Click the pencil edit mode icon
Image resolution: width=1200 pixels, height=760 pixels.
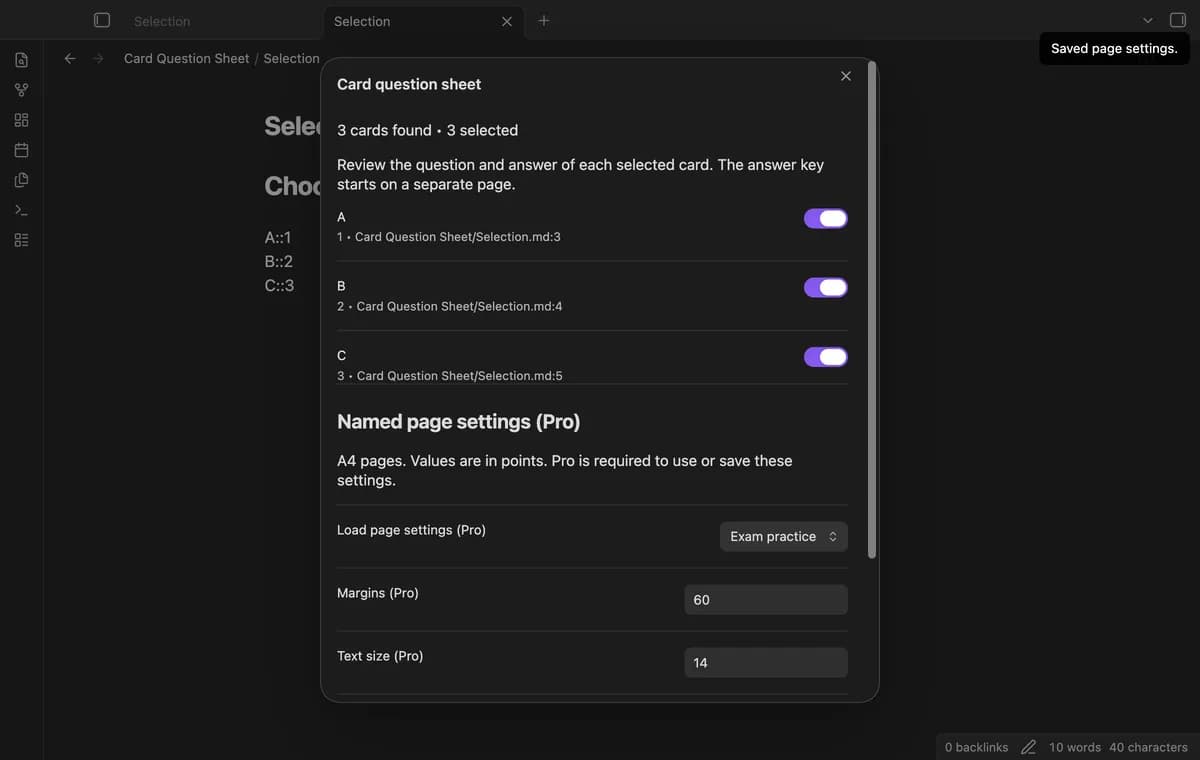click(1028, 747)
